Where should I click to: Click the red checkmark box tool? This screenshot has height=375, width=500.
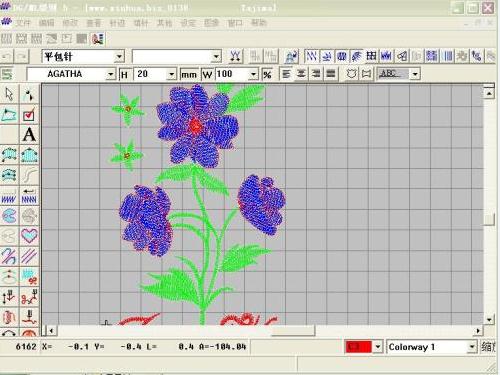(29, 114)
